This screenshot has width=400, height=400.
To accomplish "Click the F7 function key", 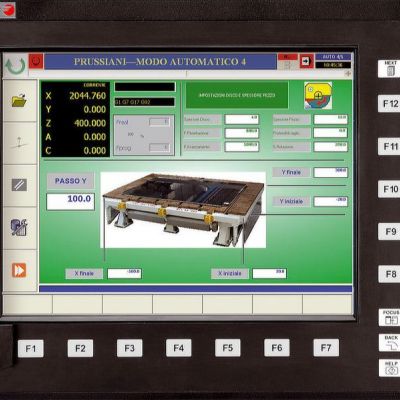I will point(326,348).
